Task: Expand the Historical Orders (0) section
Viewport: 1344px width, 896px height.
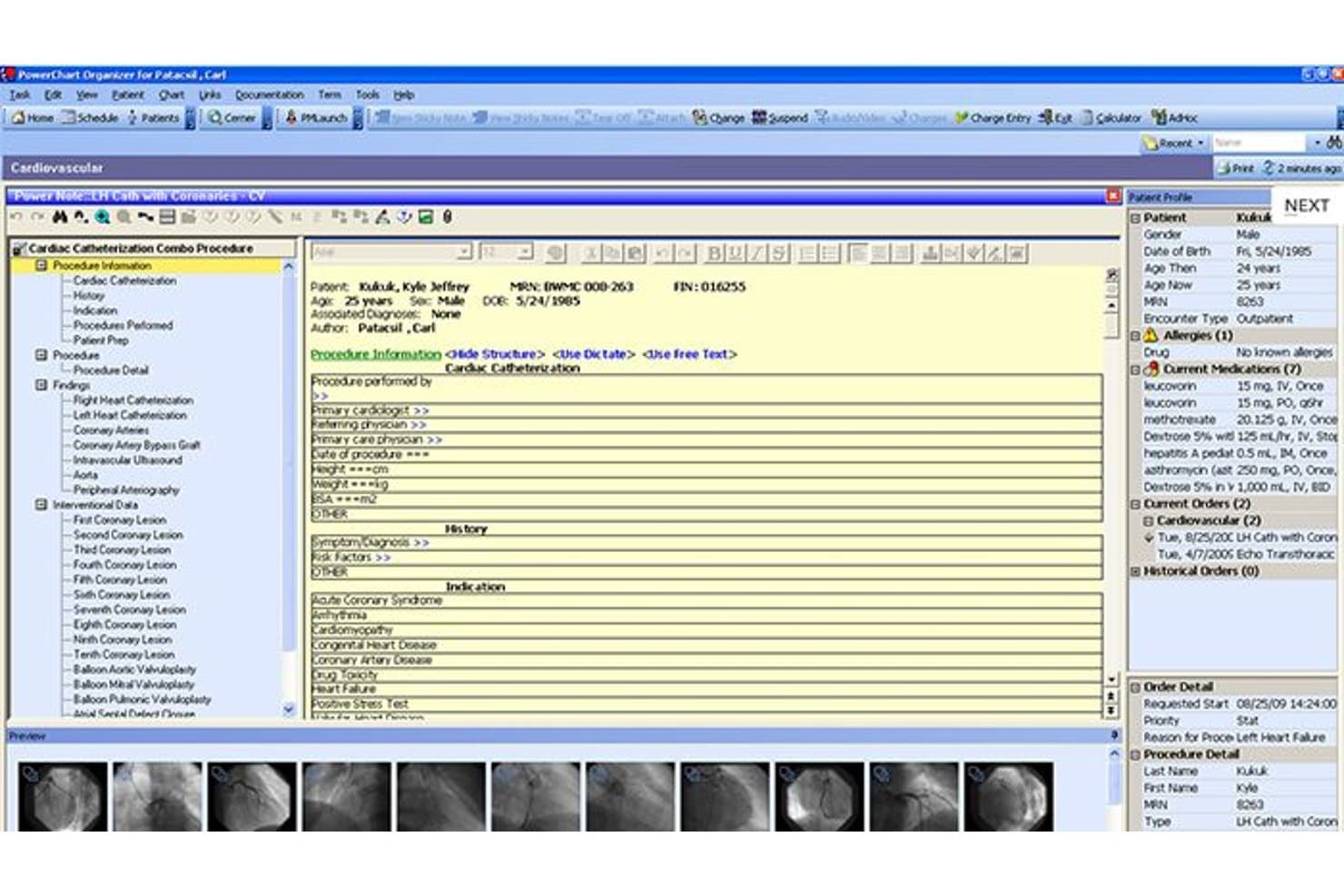Action: pyautogui.click(x=1135, y=571)
